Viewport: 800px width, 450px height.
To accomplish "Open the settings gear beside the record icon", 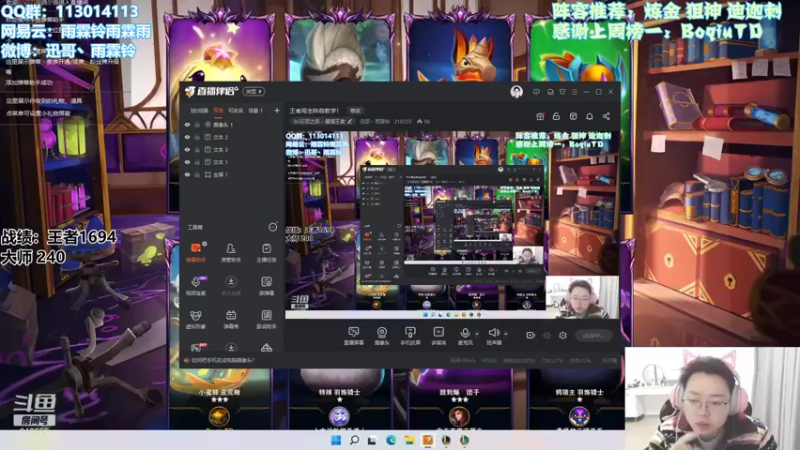I will [563, 335].
